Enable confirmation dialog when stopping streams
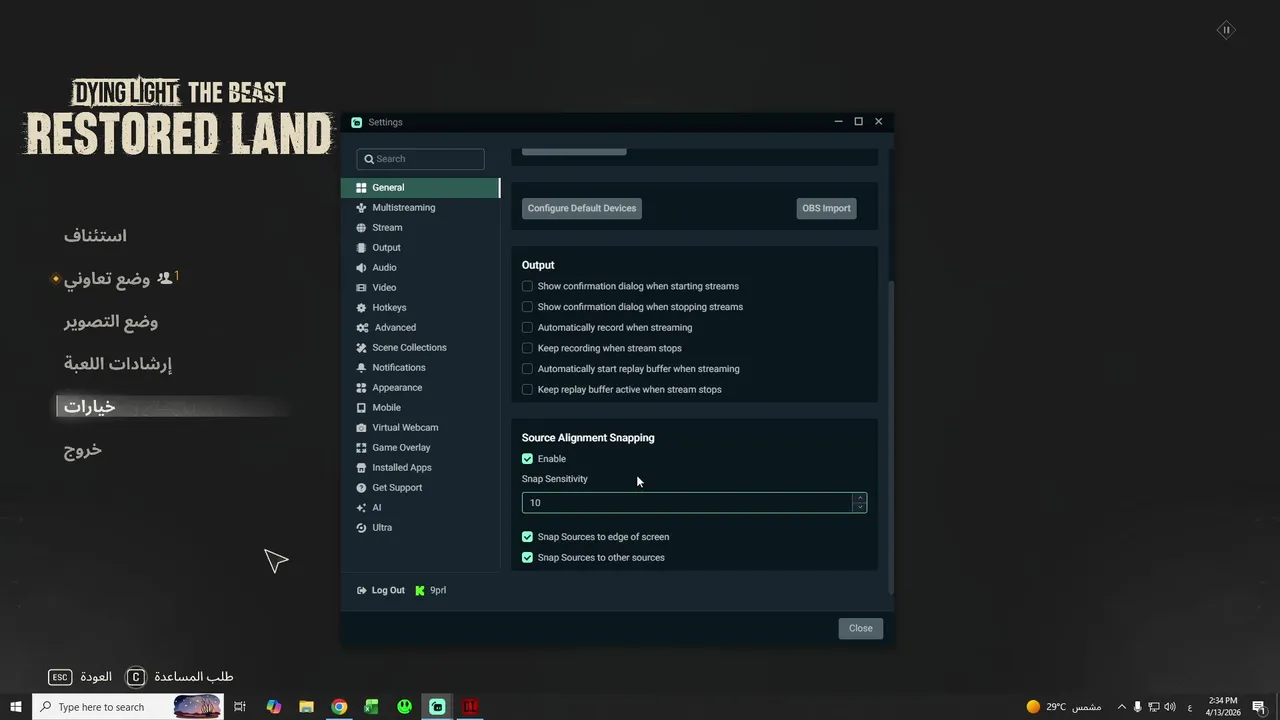 [x=527, y=307]
